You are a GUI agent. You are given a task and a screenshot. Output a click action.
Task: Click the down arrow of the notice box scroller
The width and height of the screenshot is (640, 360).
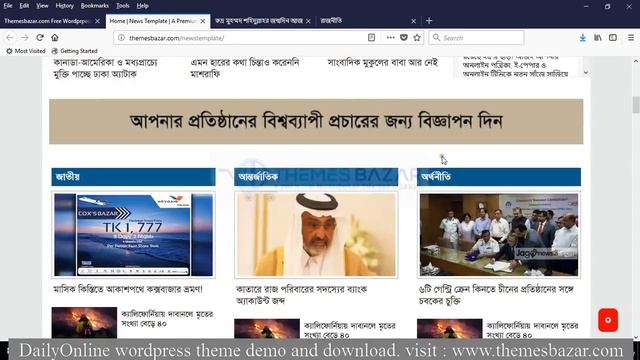(x=586, y=73)
